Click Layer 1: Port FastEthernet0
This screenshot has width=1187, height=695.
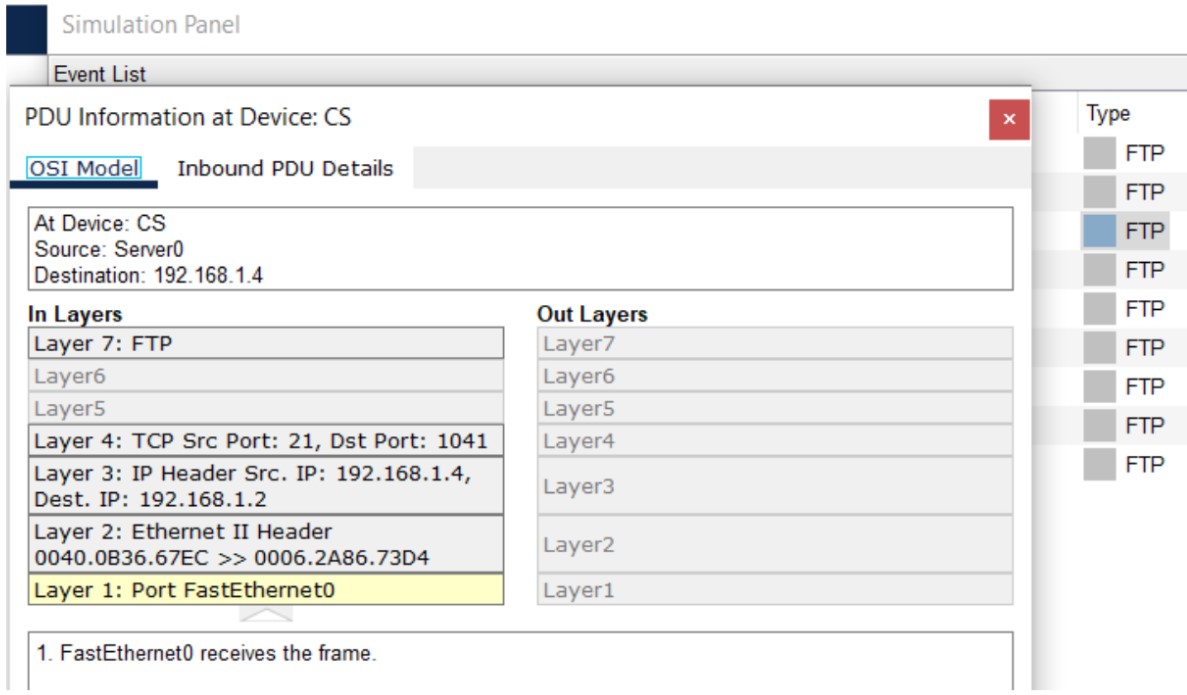coord(266,590)
